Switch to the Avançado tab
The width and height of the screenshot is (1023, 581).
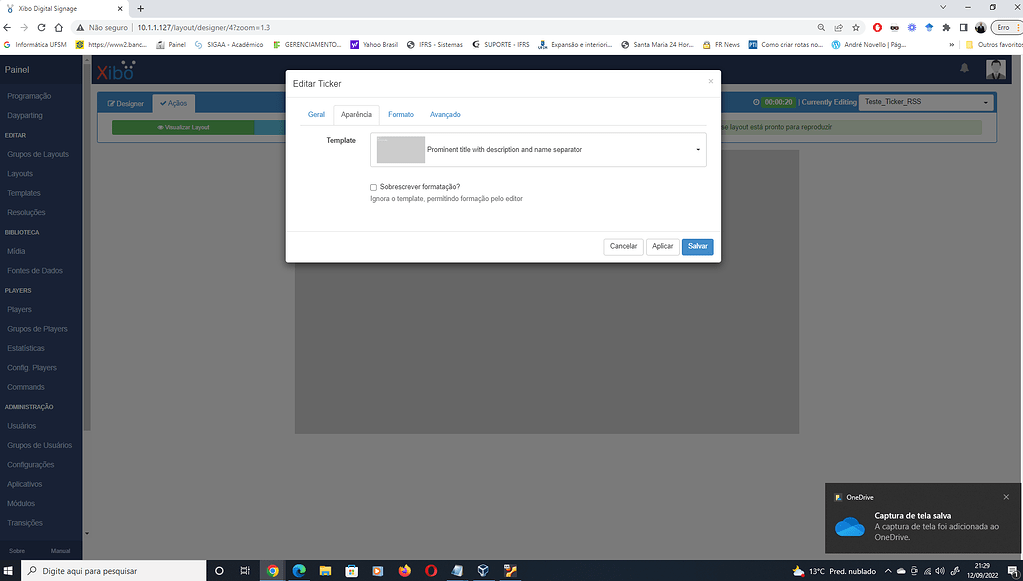coord(446,114)
